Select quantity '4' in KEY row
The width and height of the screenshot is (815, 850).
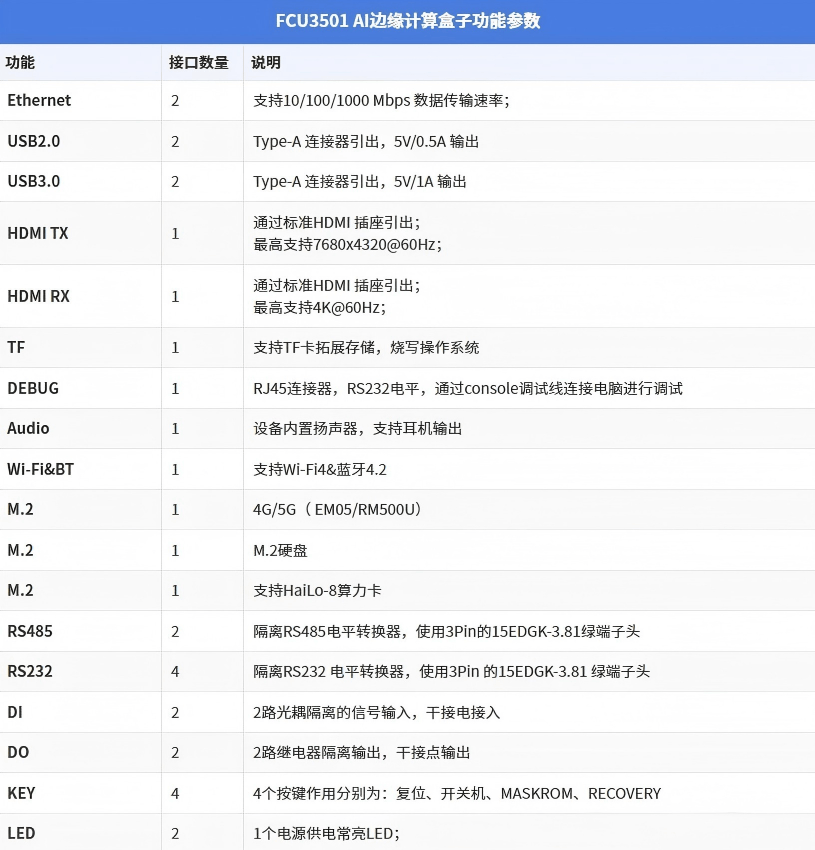click(175, 794)
